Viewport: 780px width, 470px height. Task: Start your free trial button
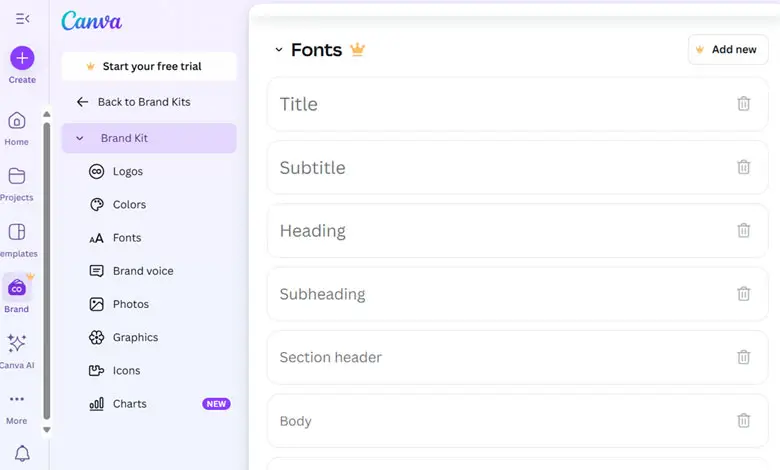click(x=149, y=66)
